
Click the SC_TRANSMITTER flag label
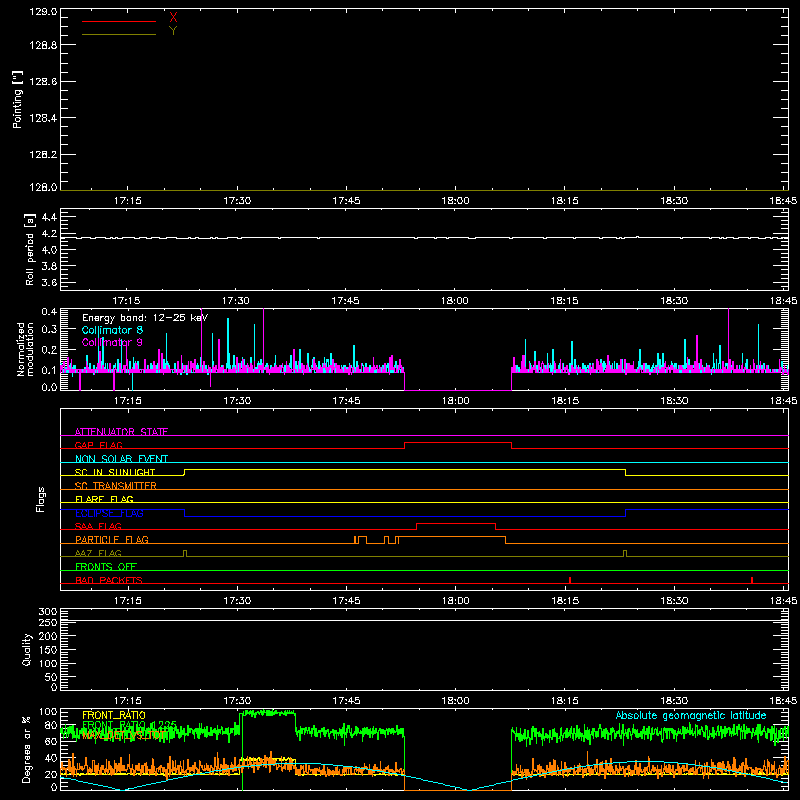point(116,486)
